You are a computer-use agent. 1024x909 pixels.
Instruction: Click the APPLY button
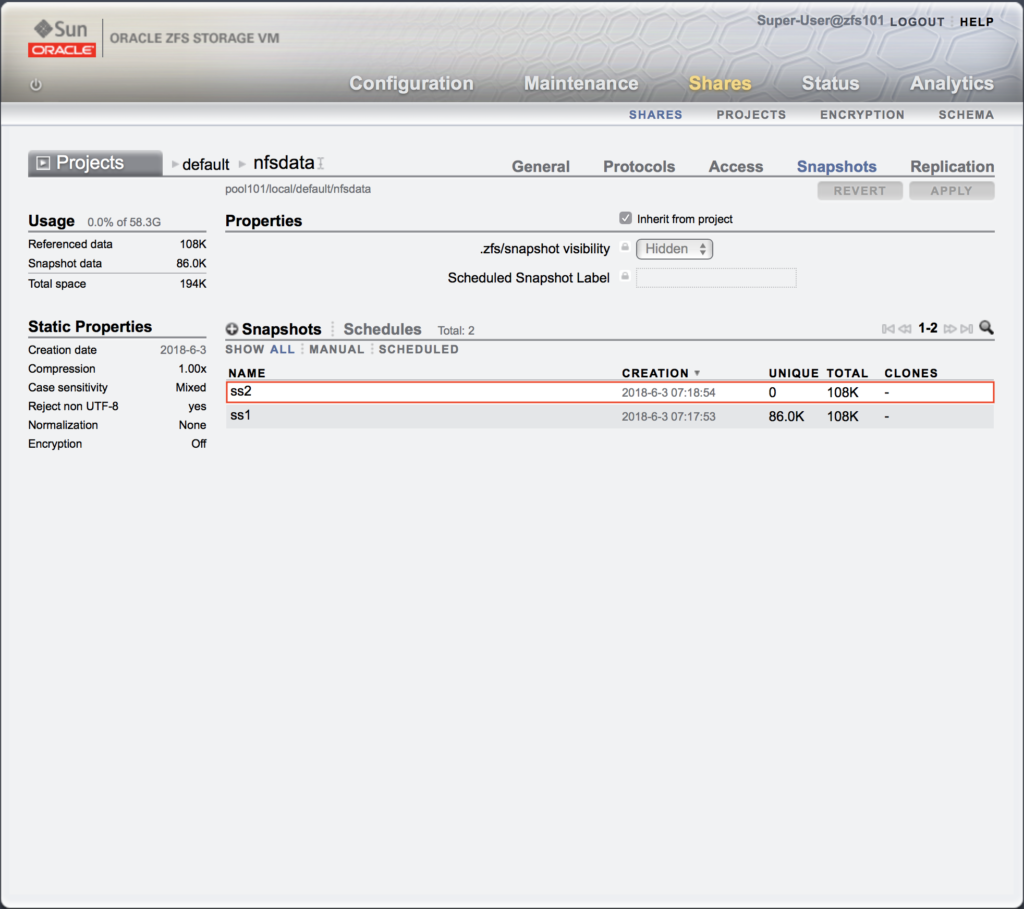click(x=952, y=191)
